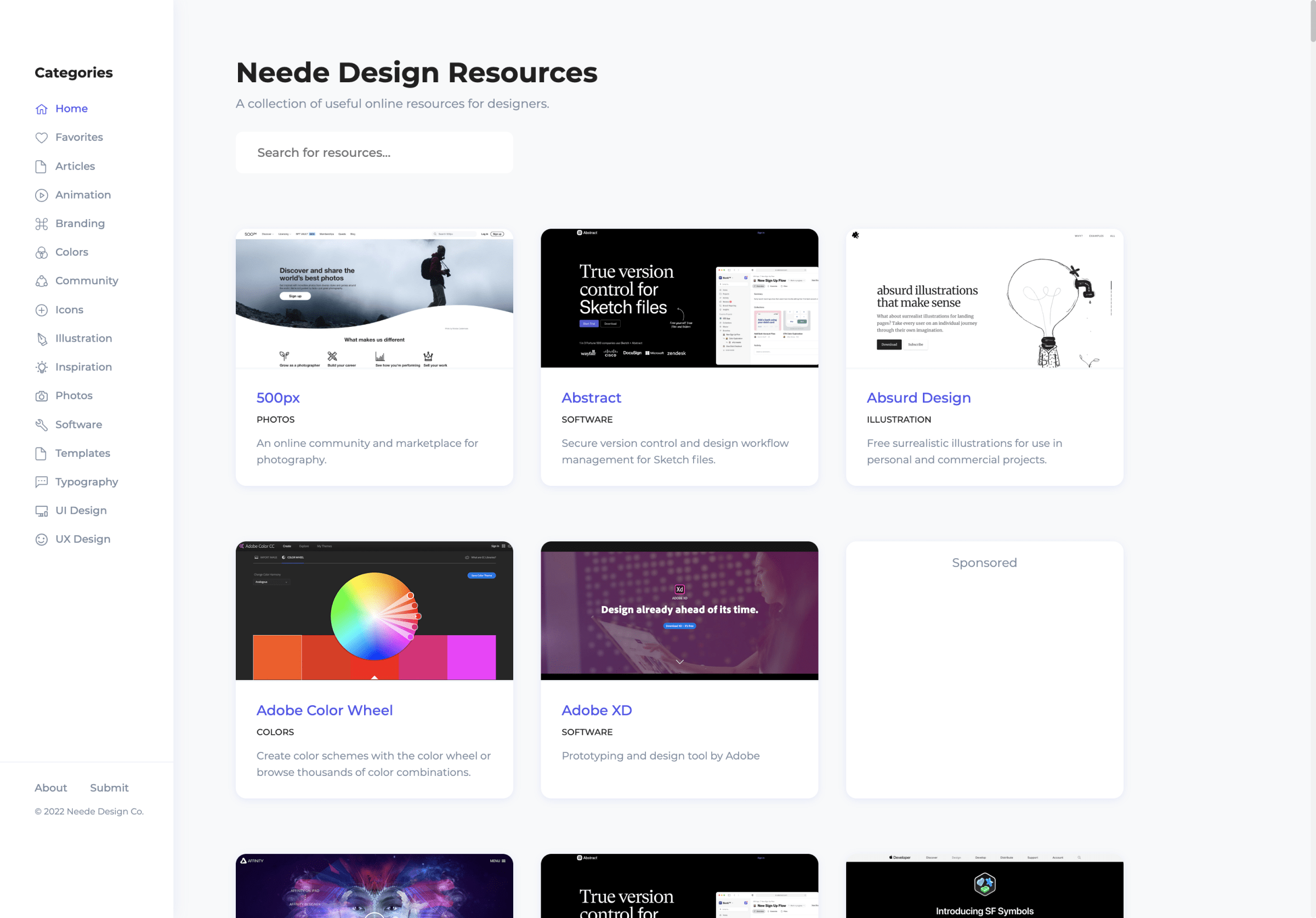Image resolution: width=1316 pixels, height=918 pixels.
Task: Click the Templates file icon
Action: (41, 454)
